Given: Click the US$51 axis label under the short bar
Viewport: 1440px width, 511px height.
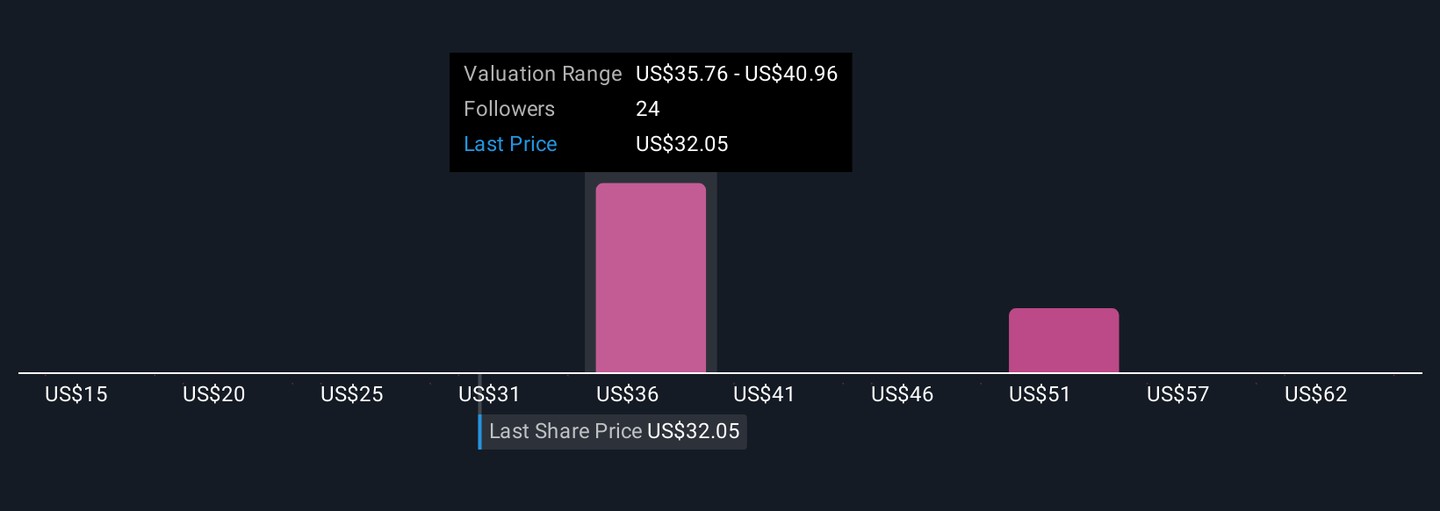Looking at the screenshot, I should point(1039,395).
